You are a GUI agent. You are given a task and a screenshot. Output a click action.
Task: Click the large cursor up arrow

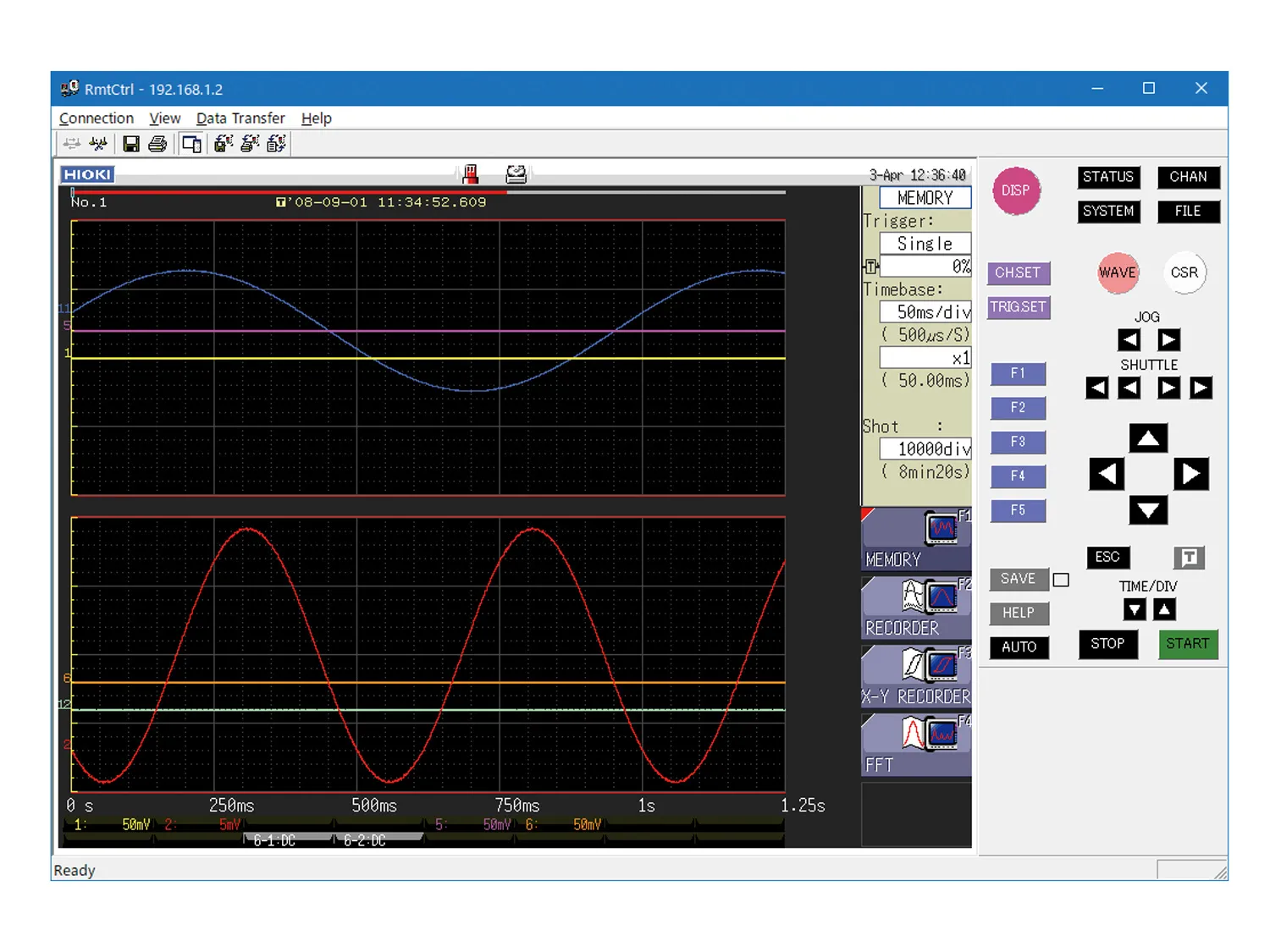point(1149,438)
